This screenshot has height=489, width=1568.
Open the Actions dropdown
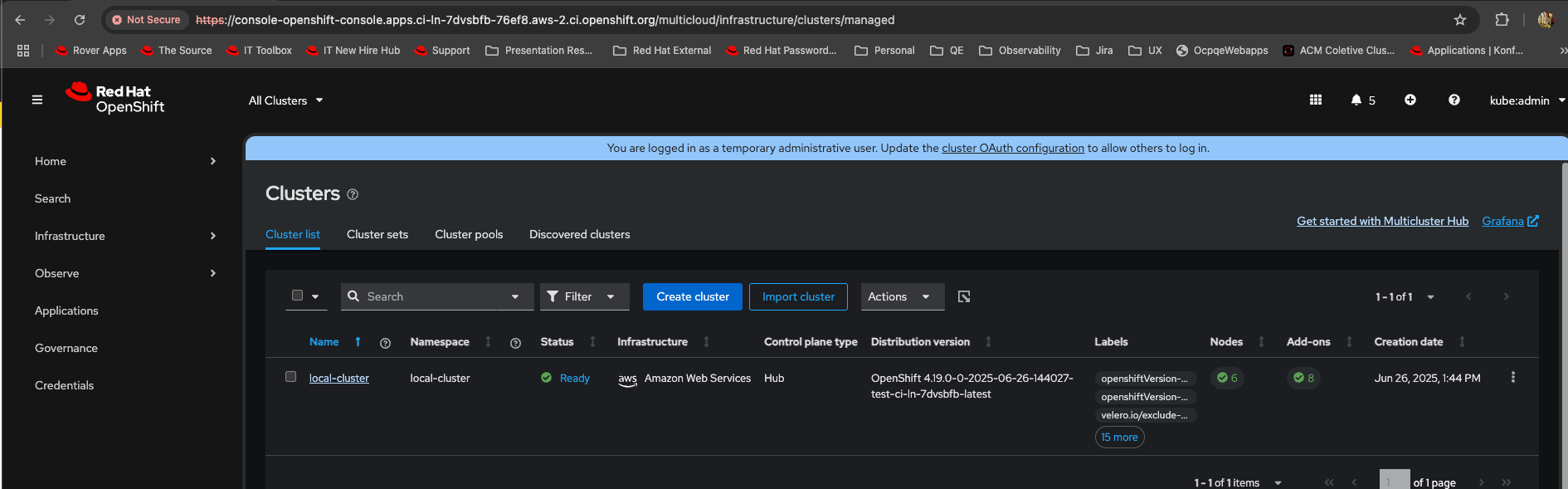903,296
